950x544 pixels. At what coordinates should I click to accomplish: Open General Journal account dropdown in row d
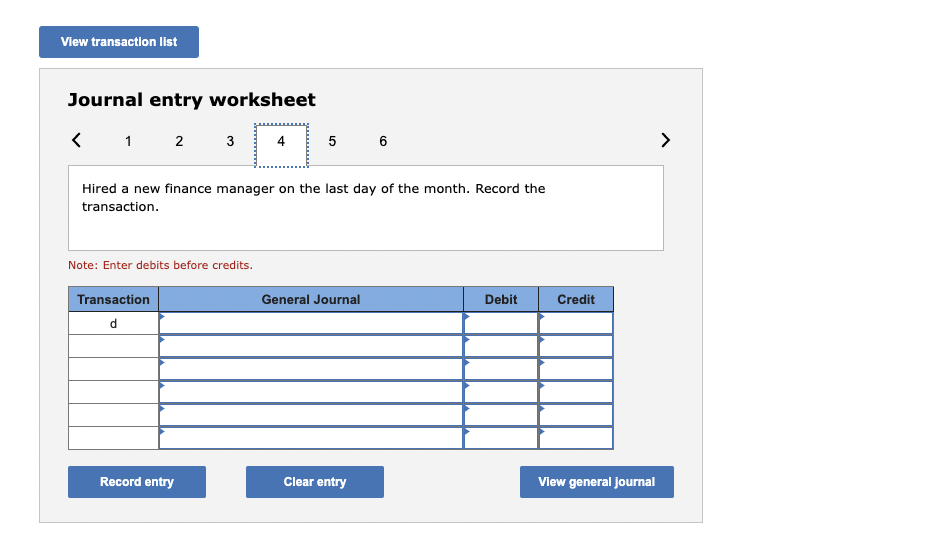[311, 323]
